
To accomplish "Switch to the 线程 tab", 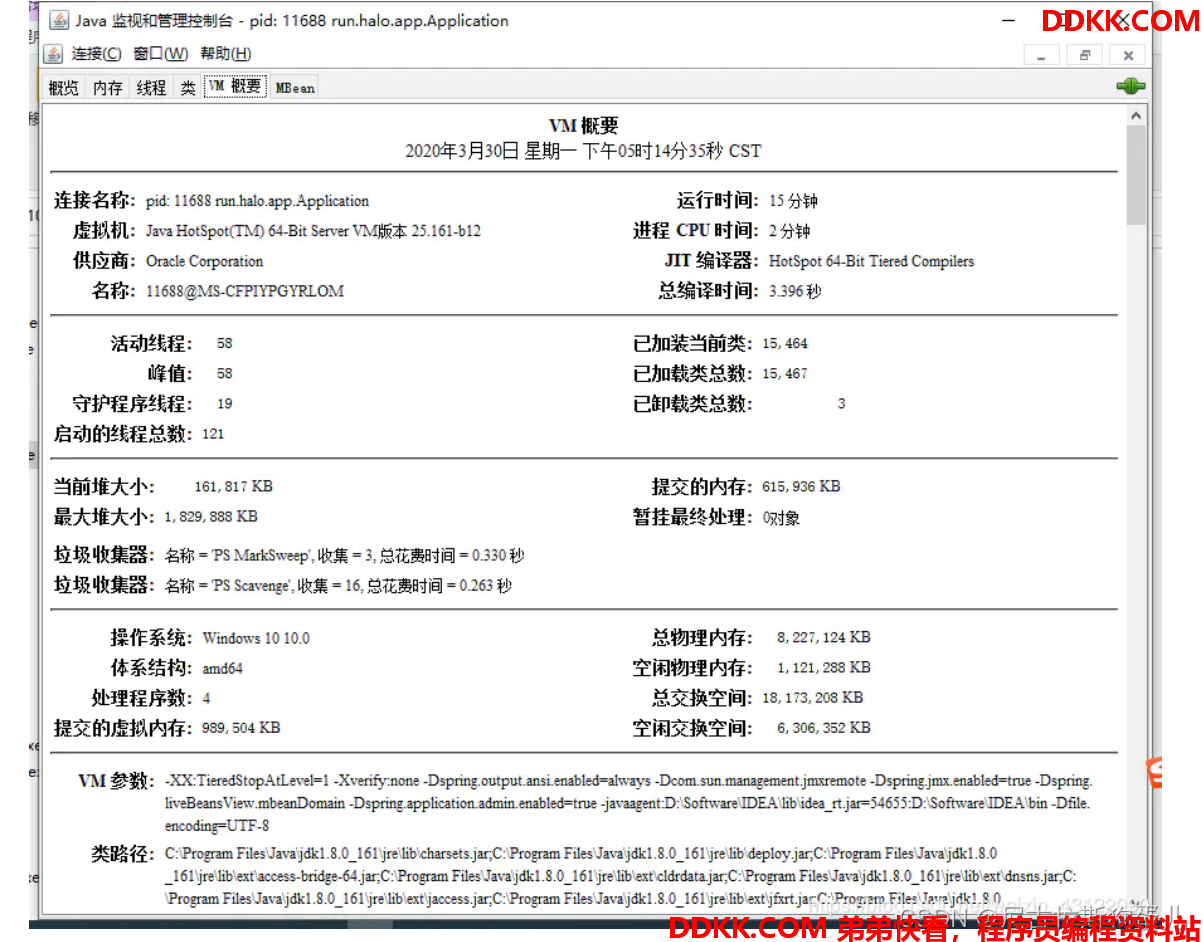I will pyautogui.click(x=151, y=88).
